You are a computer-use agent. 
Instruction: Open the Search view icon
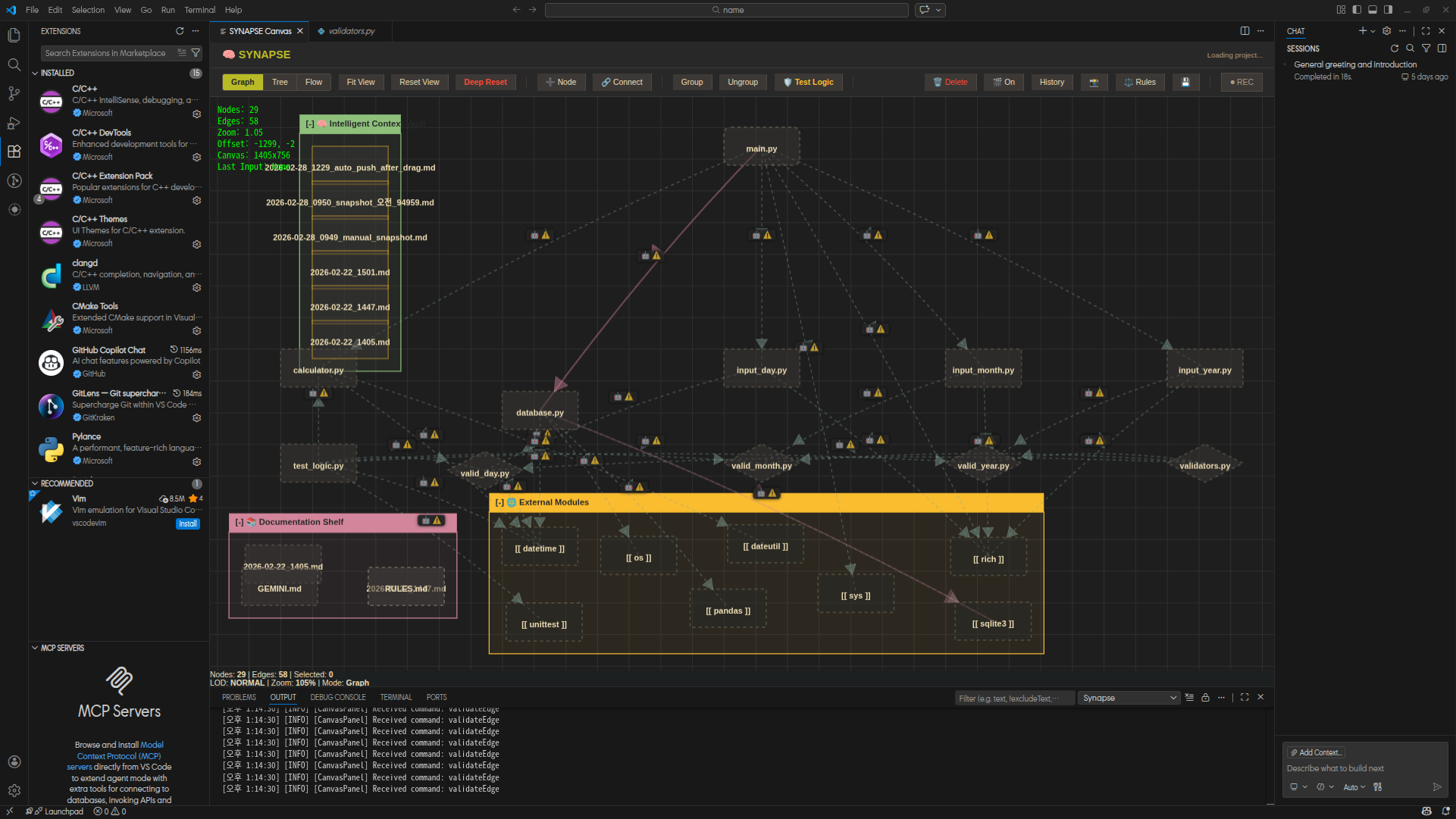pos(14,64)
